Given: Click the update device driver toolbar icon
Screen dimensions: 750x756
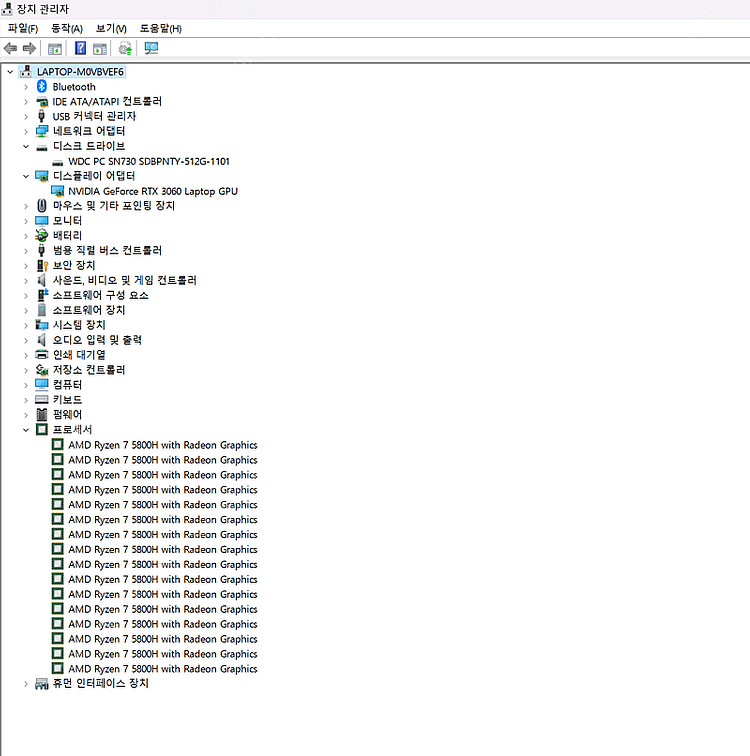Looking at the screenshot, I should pyautogui.click(x=125, y=48).
